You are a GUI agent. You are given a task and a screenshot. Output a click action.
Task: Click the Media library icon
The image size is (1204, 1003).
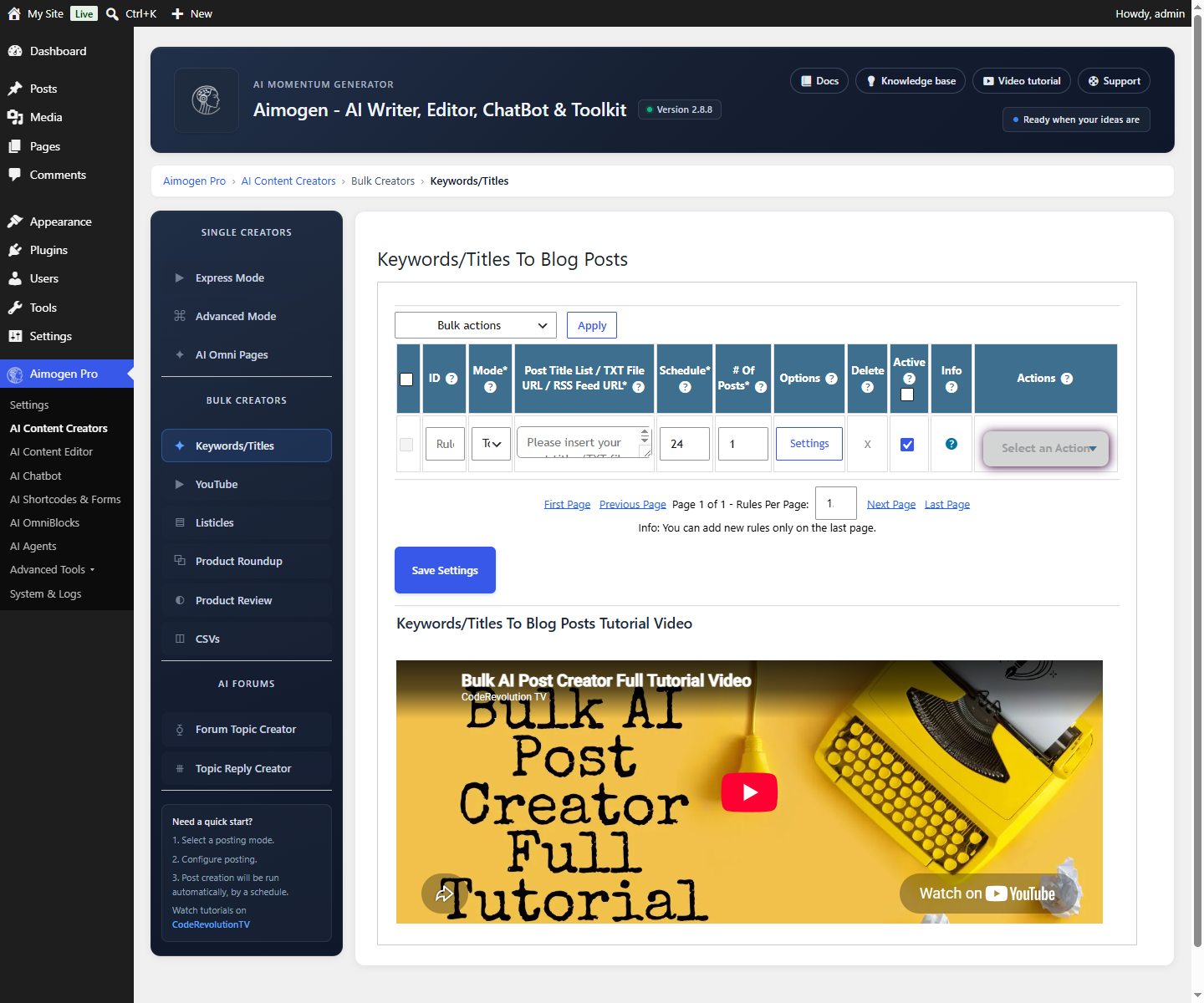click(15, 117)
